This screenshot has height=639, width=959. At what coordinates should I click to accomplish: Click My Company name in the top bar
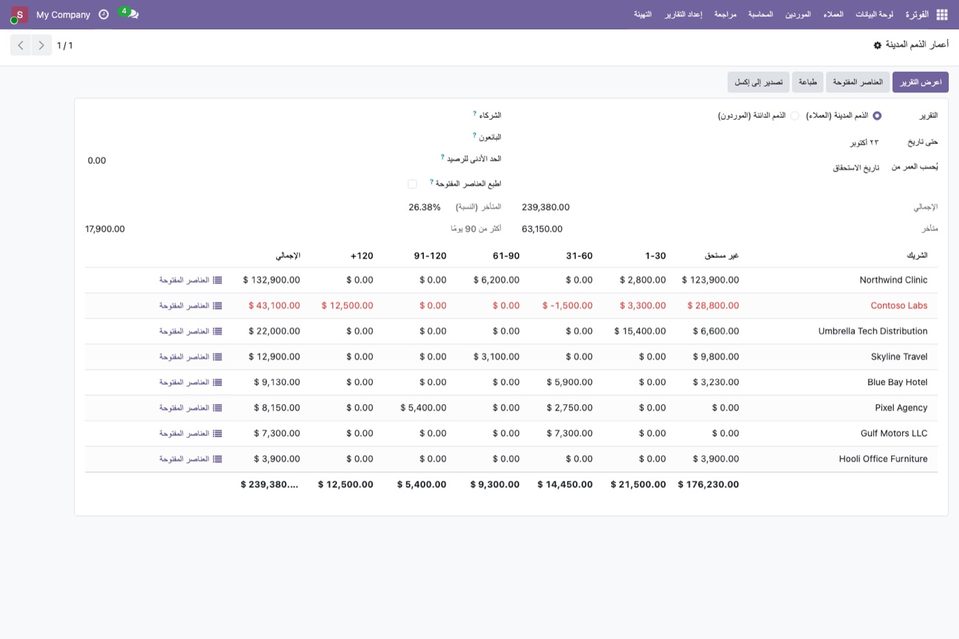tap(63, 15)
